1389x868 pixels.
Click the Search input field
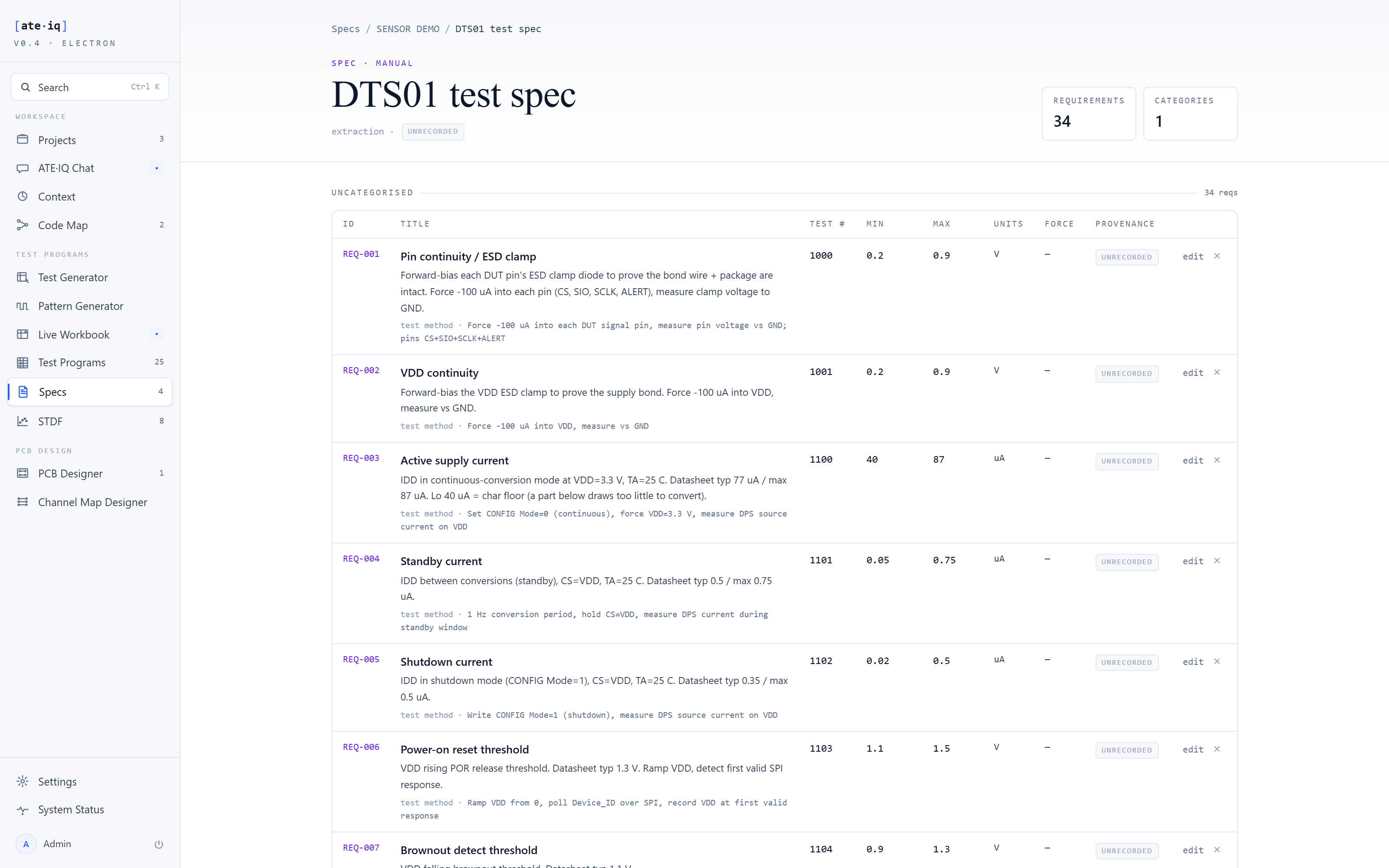pyautogui.click(x=89, y=87)
